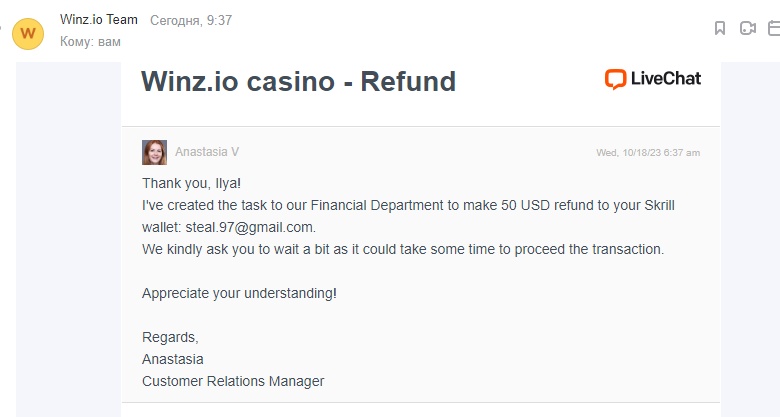The width and height of the screenshot is (780, 417).
Task: Click the "Winz.io casino - Refund" heading
Action: tap(298, 82)
